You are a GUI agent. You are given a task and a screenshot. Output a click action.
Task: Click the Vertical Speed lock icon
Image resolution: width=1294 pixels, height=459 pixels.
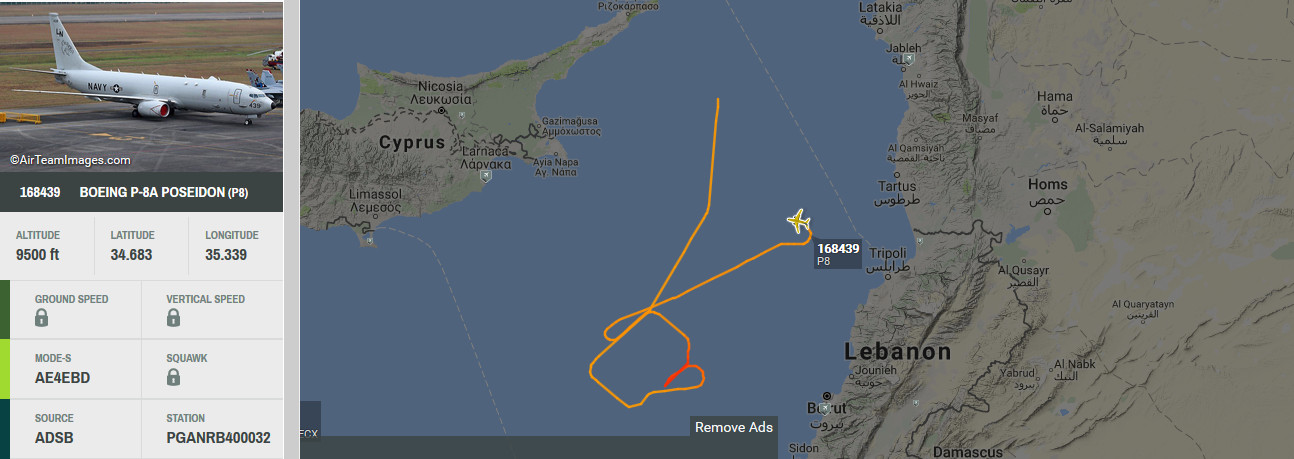click(x=173, y=318)
